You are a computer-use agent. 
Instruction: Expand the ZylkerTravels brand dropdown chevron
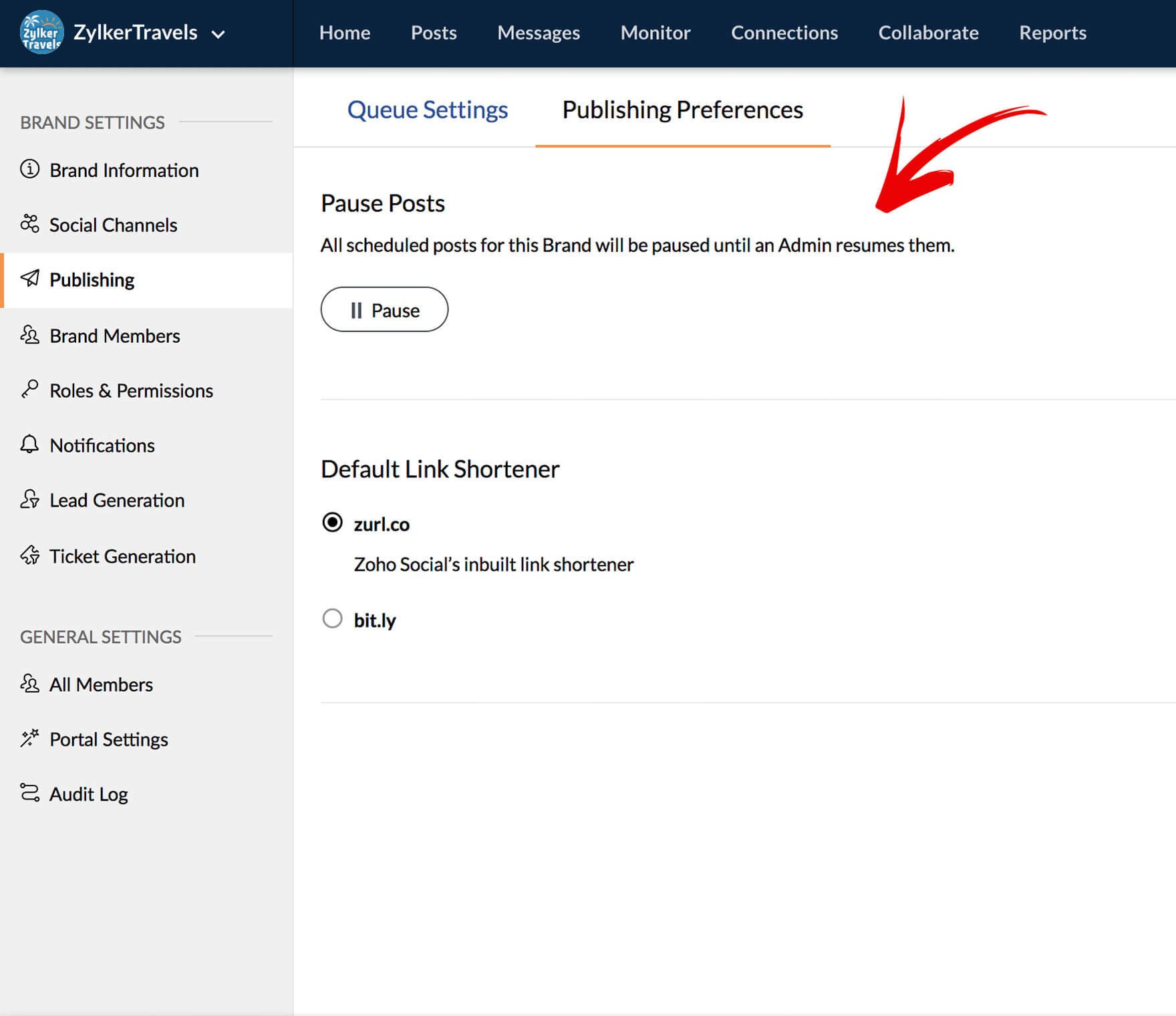(x=218, y=34)
